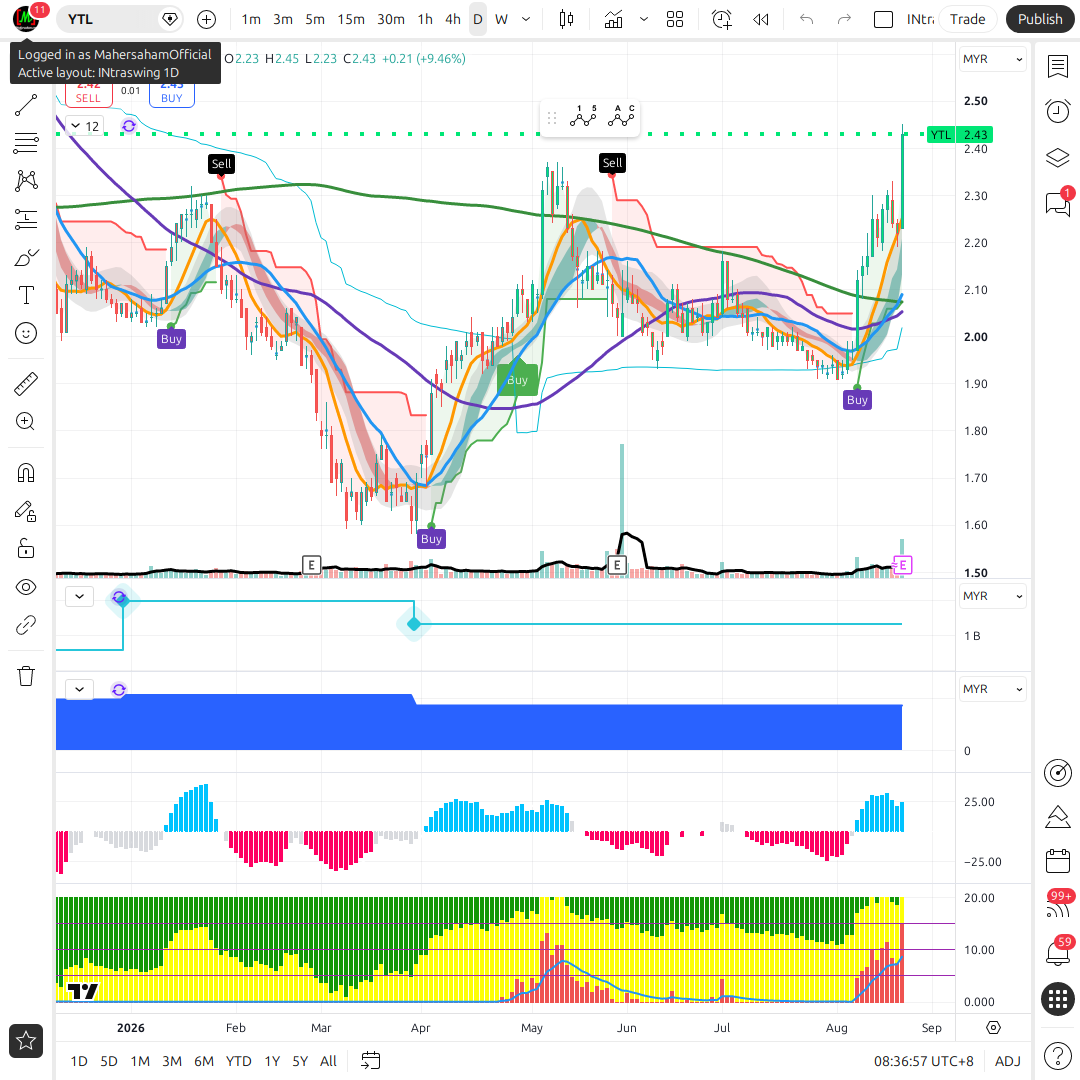Screen dimensions: 1080x1080
Task: Collapse the 12 indicators legend
Action: click(85, 126)
